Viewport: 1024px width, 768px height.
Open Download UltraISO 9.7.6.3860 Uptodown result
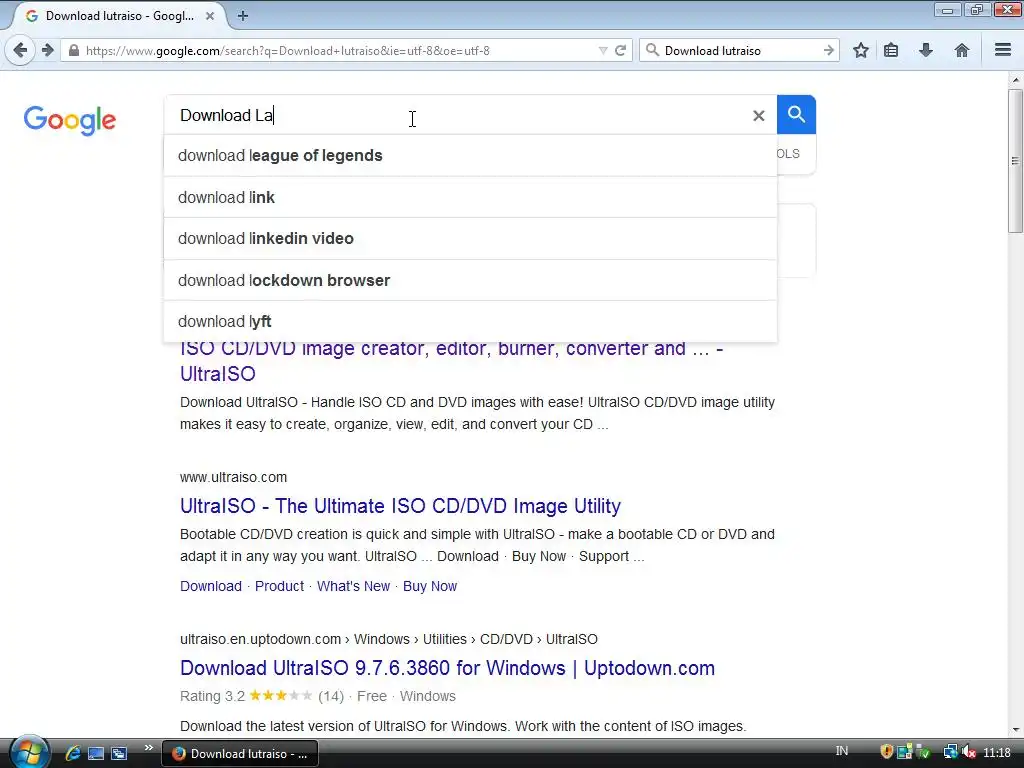coord(447,668)
